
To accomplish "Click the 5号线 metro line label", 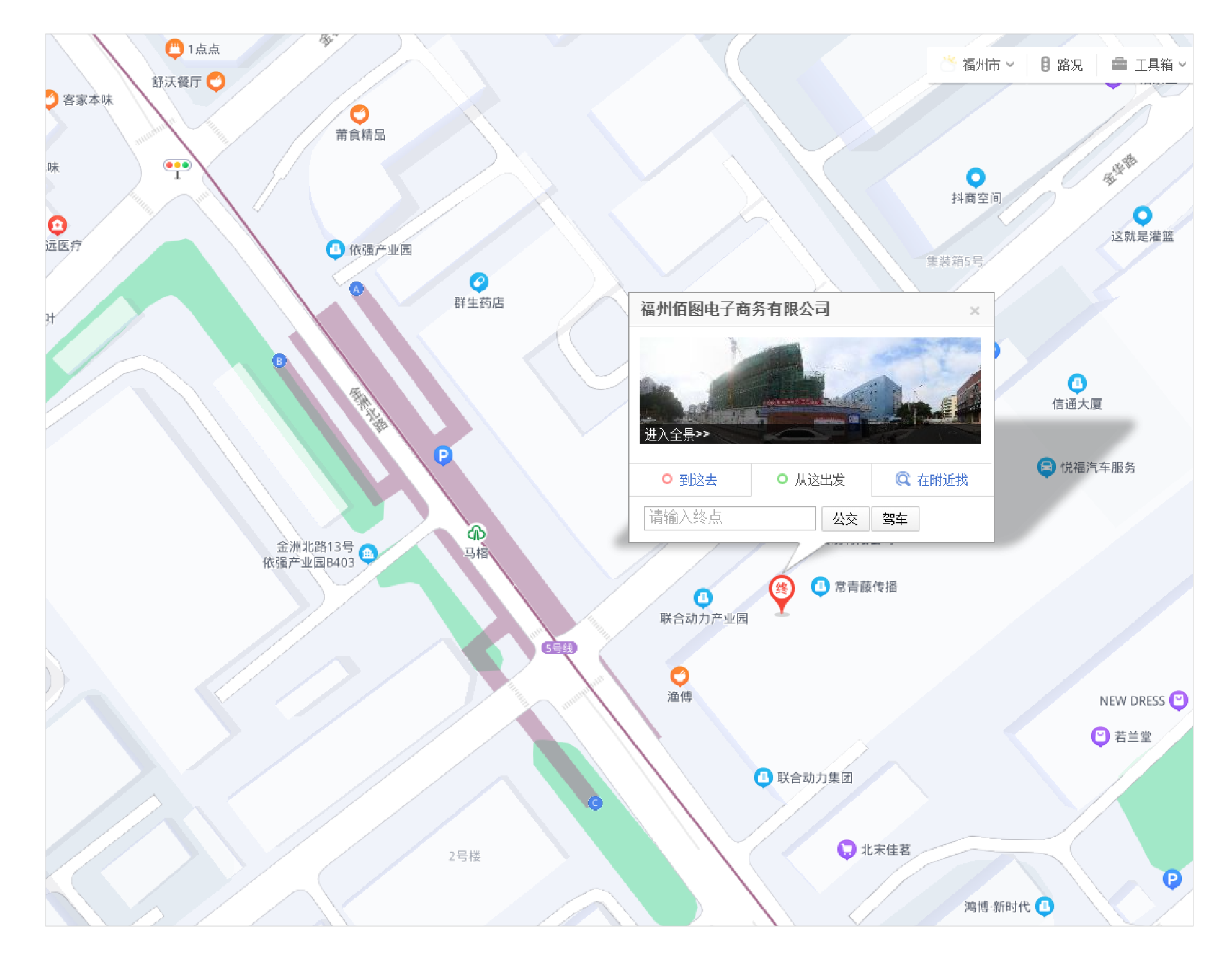I will pyautogui.click(x=559, y=648).
